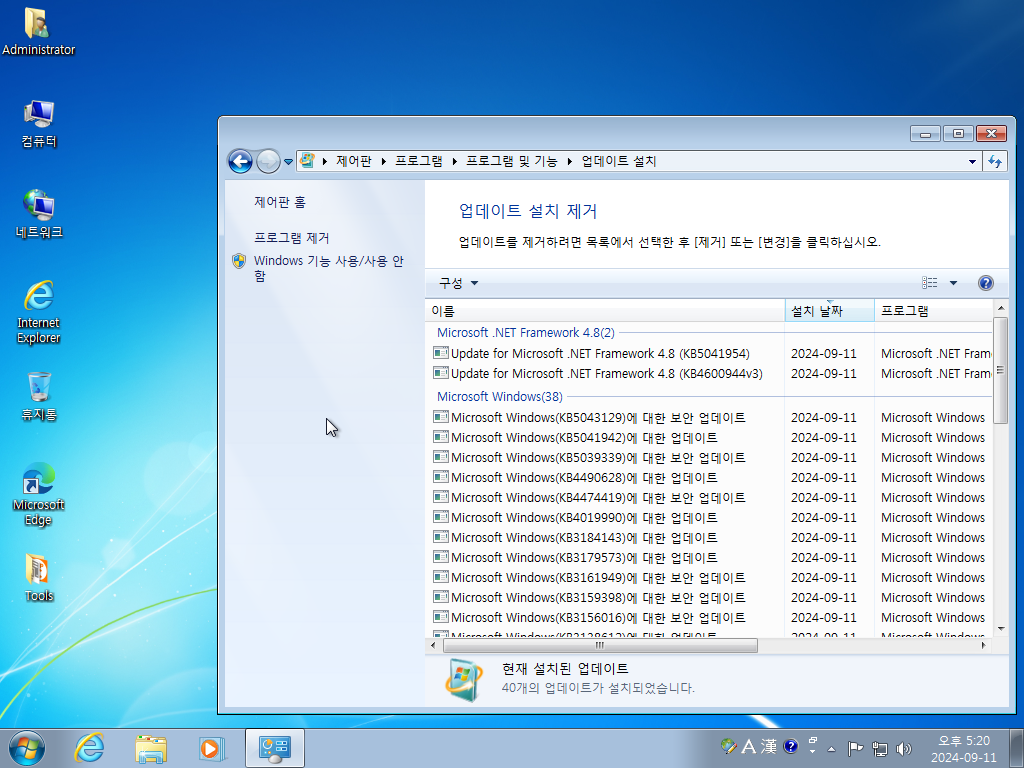Select Tools desktop folder icon
Screen dimensions: 1024x768
(x=39, y=578)
